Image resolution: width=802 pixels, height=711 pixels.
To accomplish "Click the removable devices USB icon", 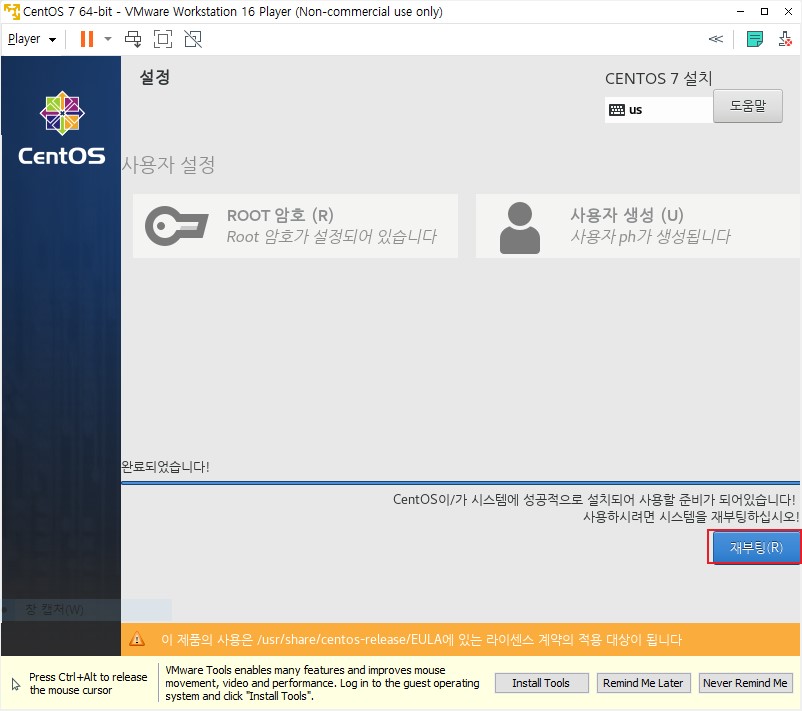I will point(785,39).
